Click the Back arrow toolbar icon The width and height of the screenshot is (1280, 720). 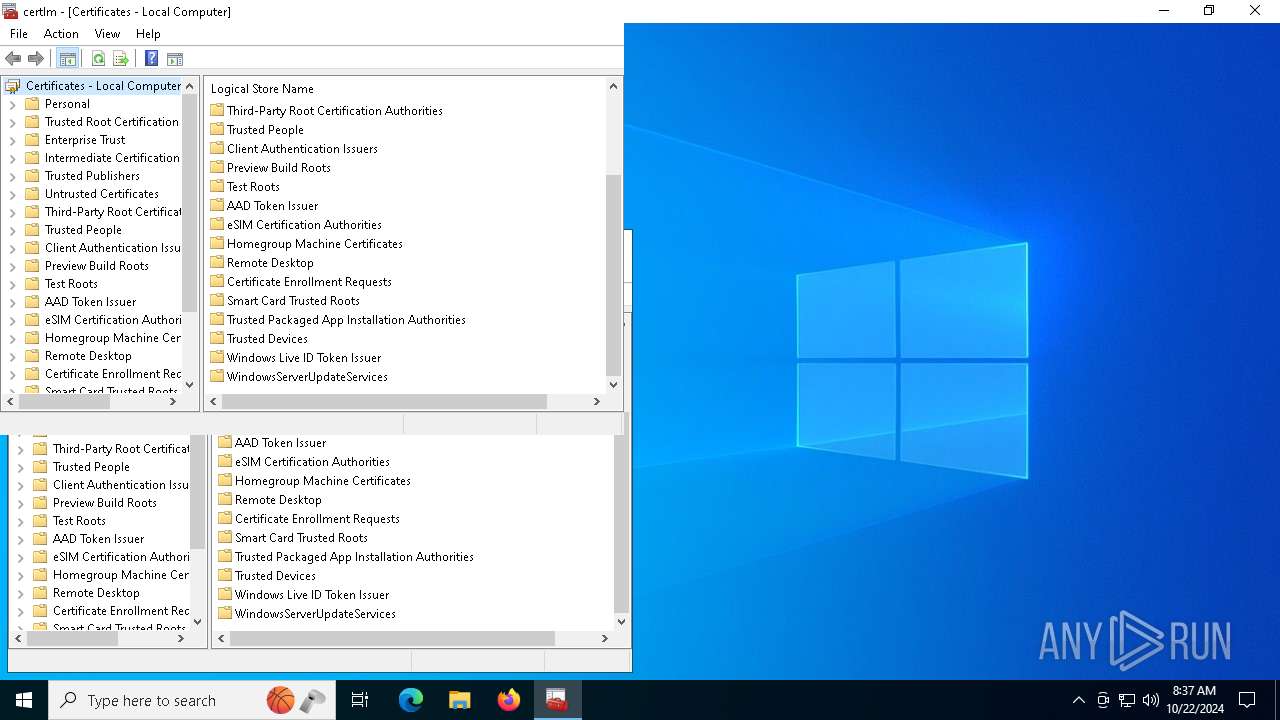pos(13,59)
